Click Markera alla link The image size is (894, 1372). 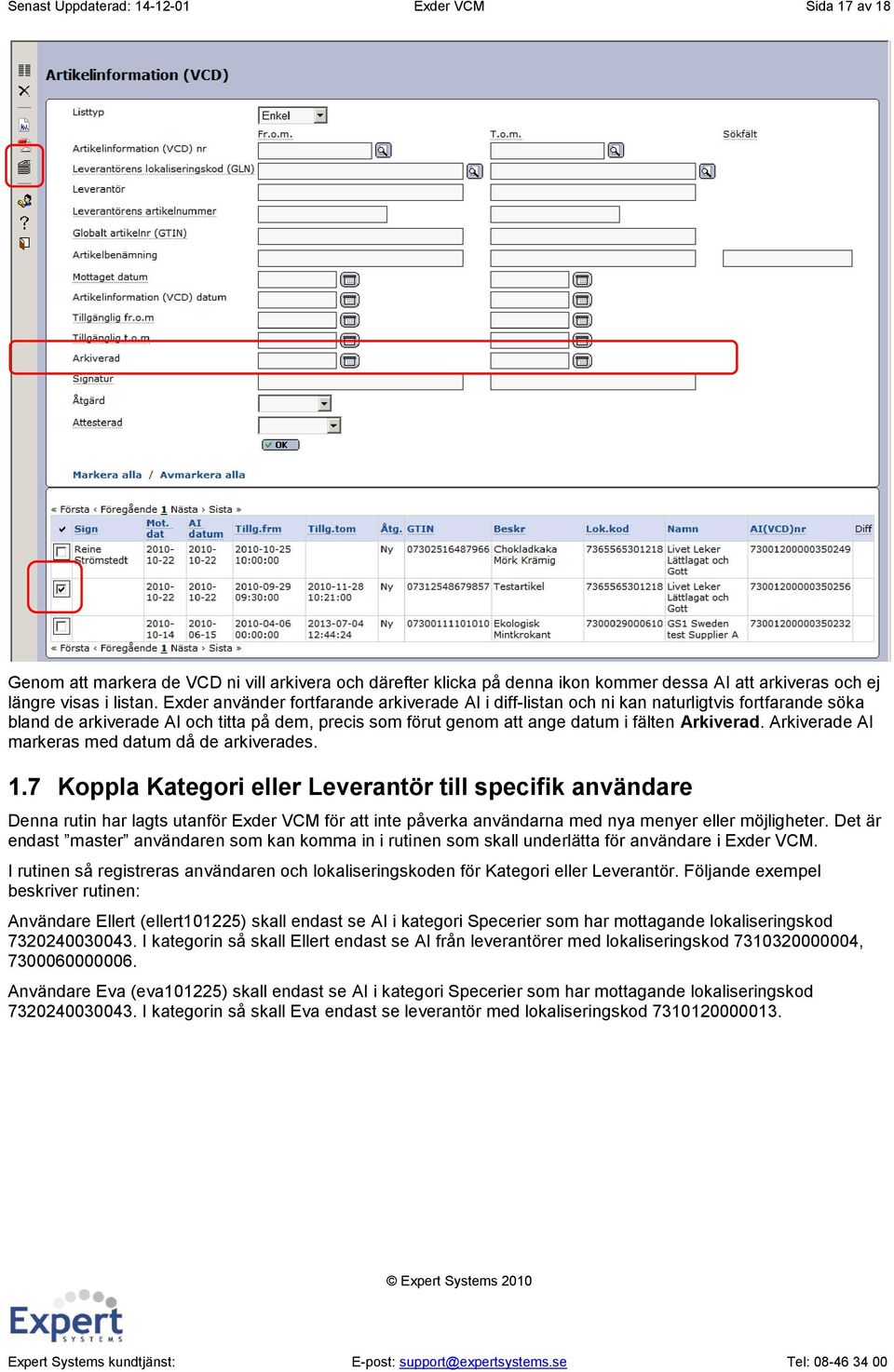pos(107,475)
